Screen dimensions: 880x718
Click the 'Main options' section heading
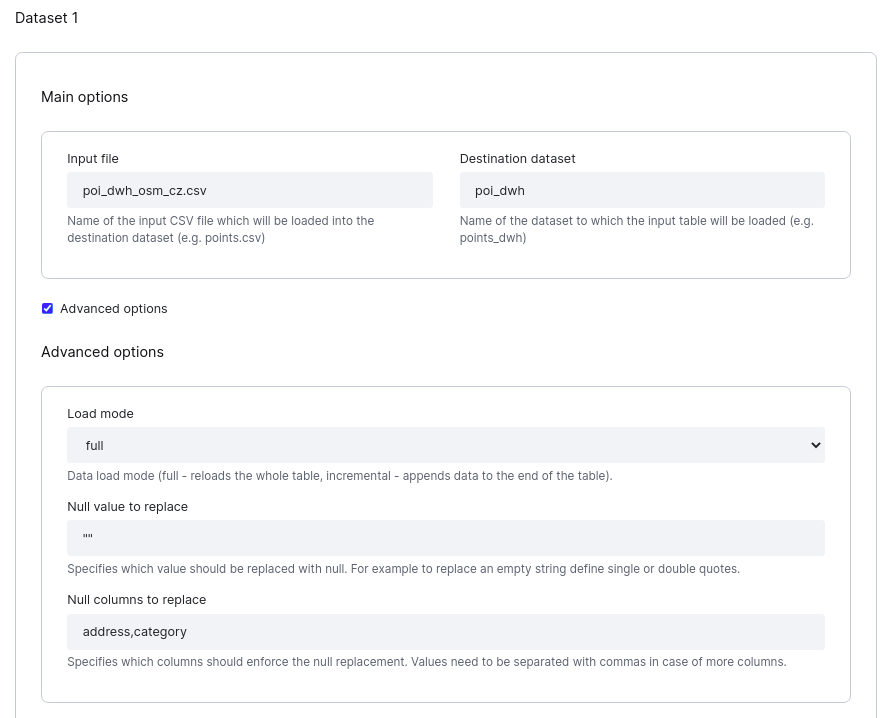tap(84, 97)
